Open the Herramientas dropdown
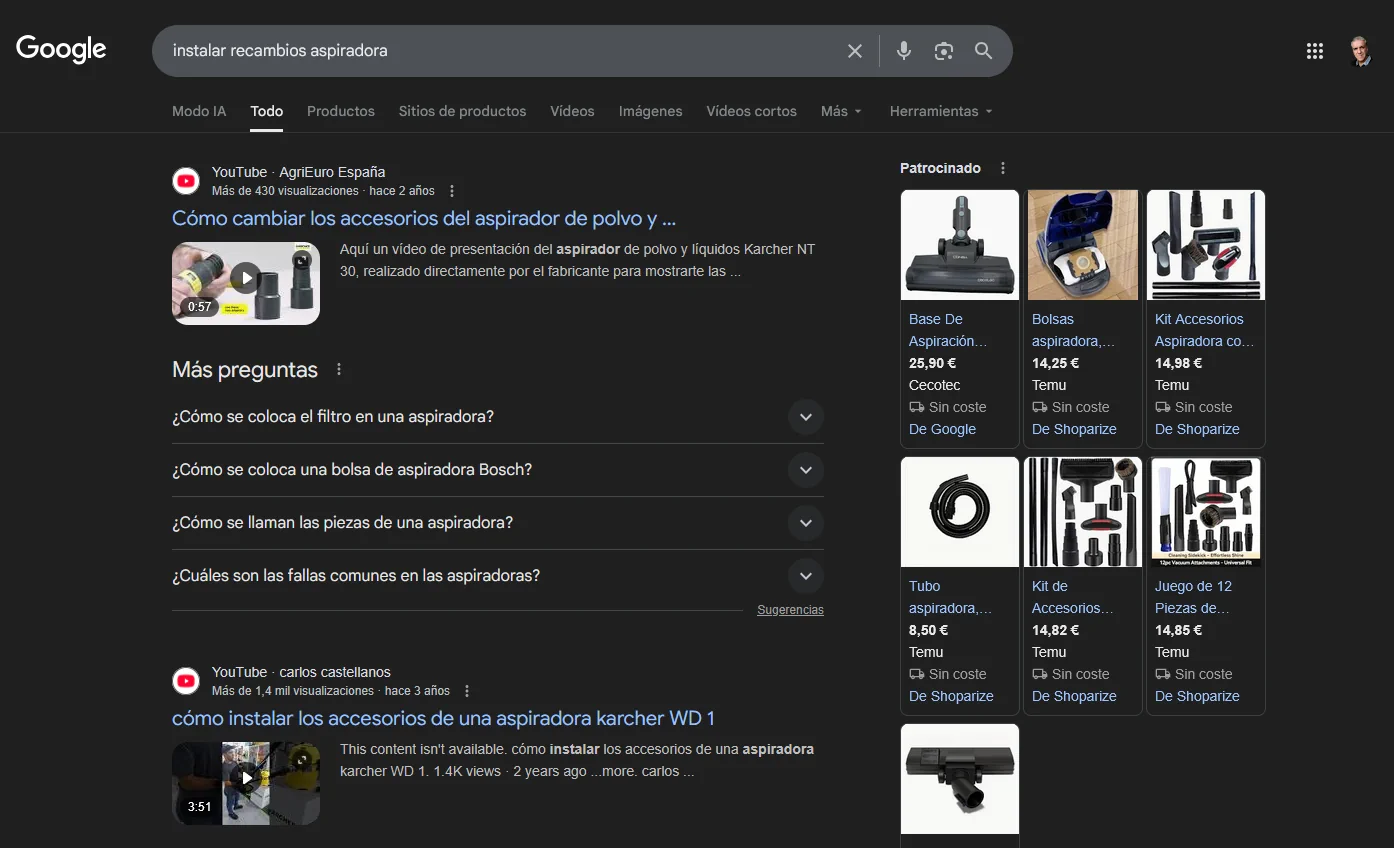 click(x=940, y=111)
